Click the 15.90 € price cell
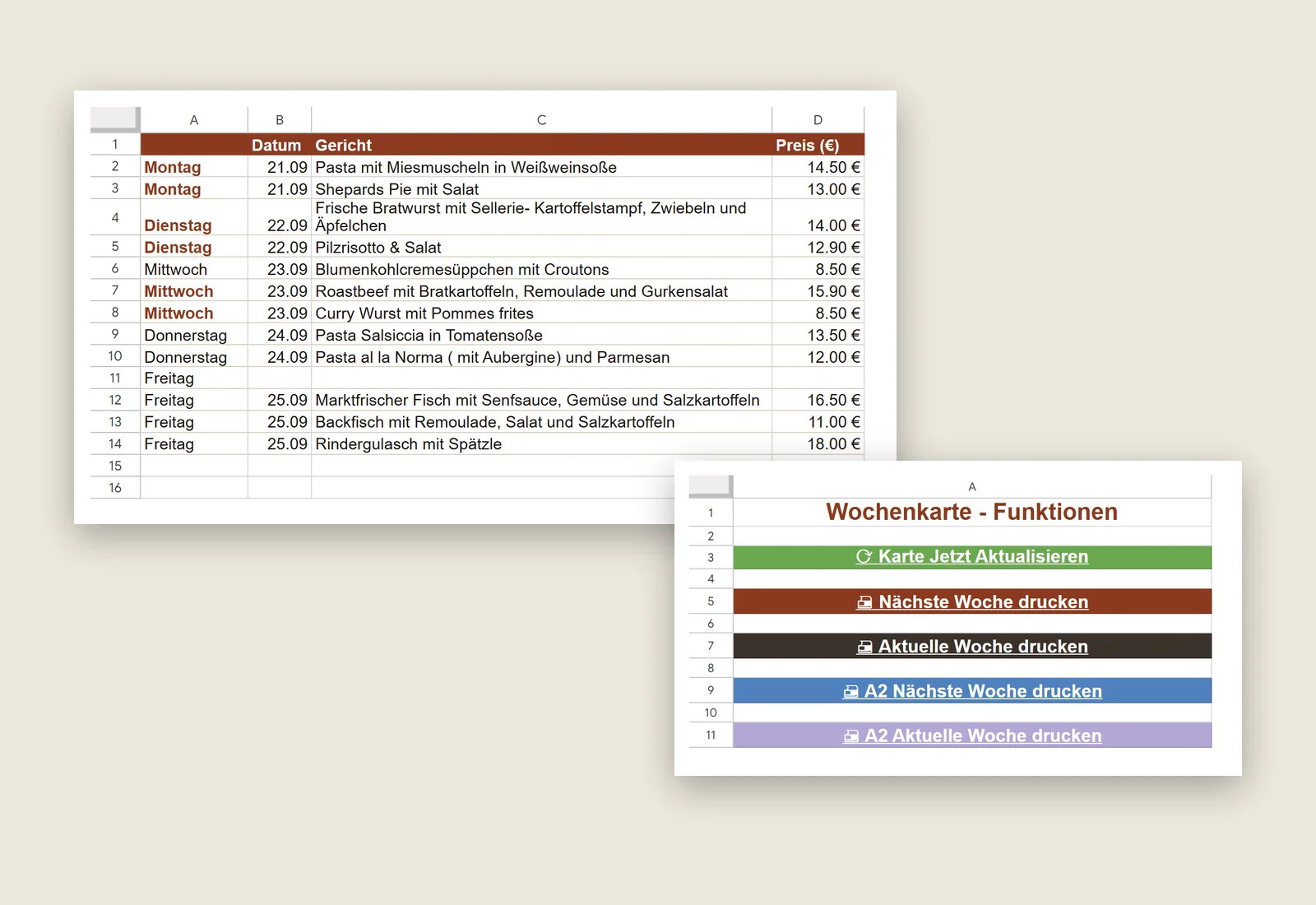Image resolution: width=1316 pixels, height=905 pixels. pos(818,291)
